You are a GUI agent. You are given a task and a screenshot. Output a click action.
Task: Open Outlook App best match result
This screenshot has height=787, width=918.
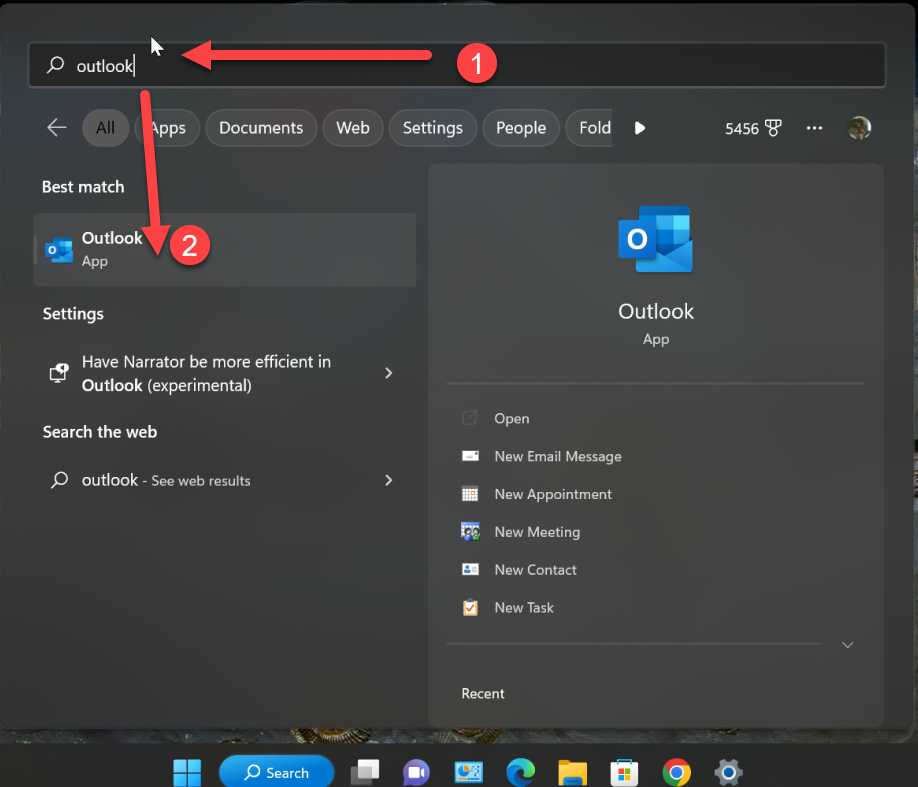click(225, 249)
